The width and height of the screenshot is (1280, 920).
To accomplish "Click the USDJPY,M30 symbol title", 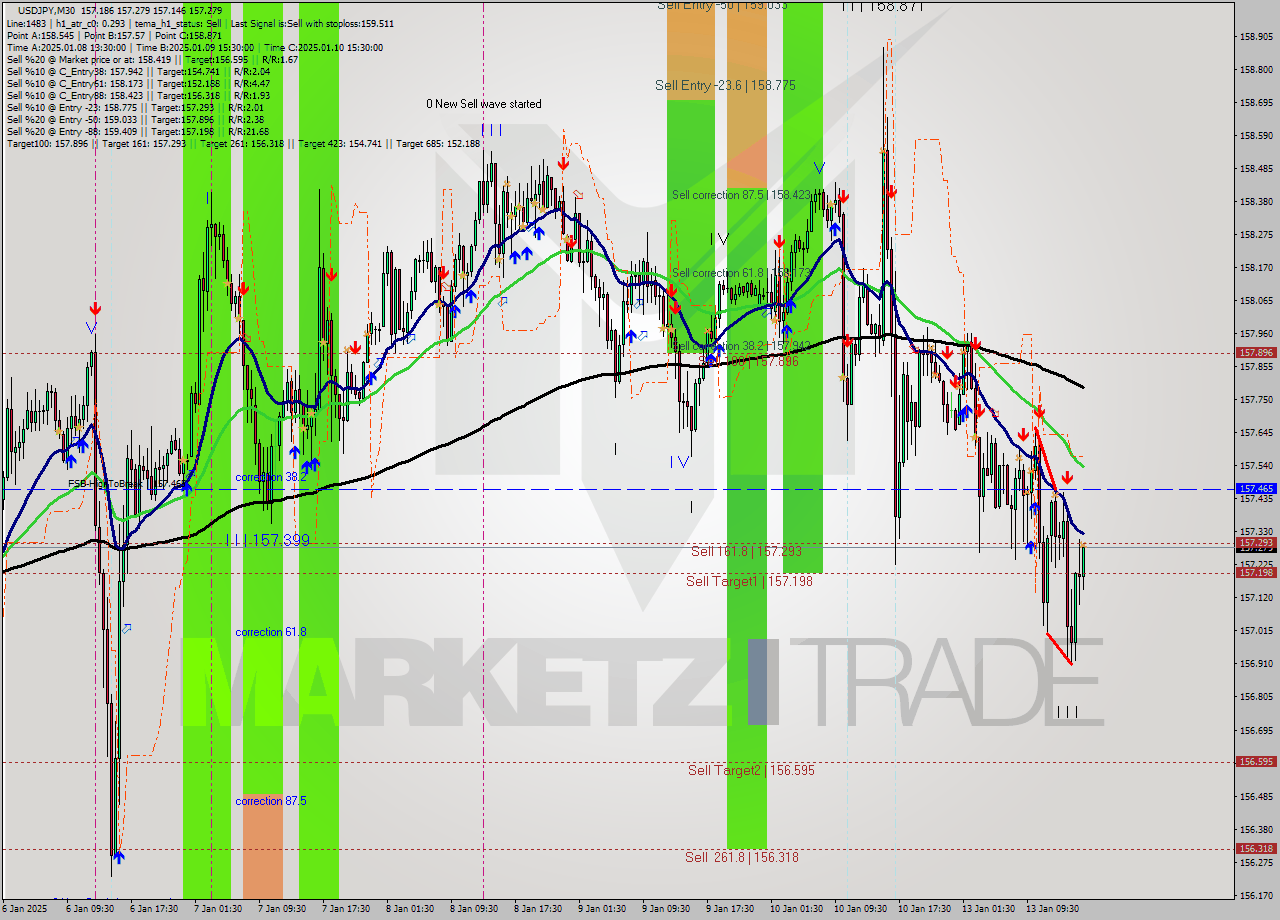I will click(x=46, y=10).
